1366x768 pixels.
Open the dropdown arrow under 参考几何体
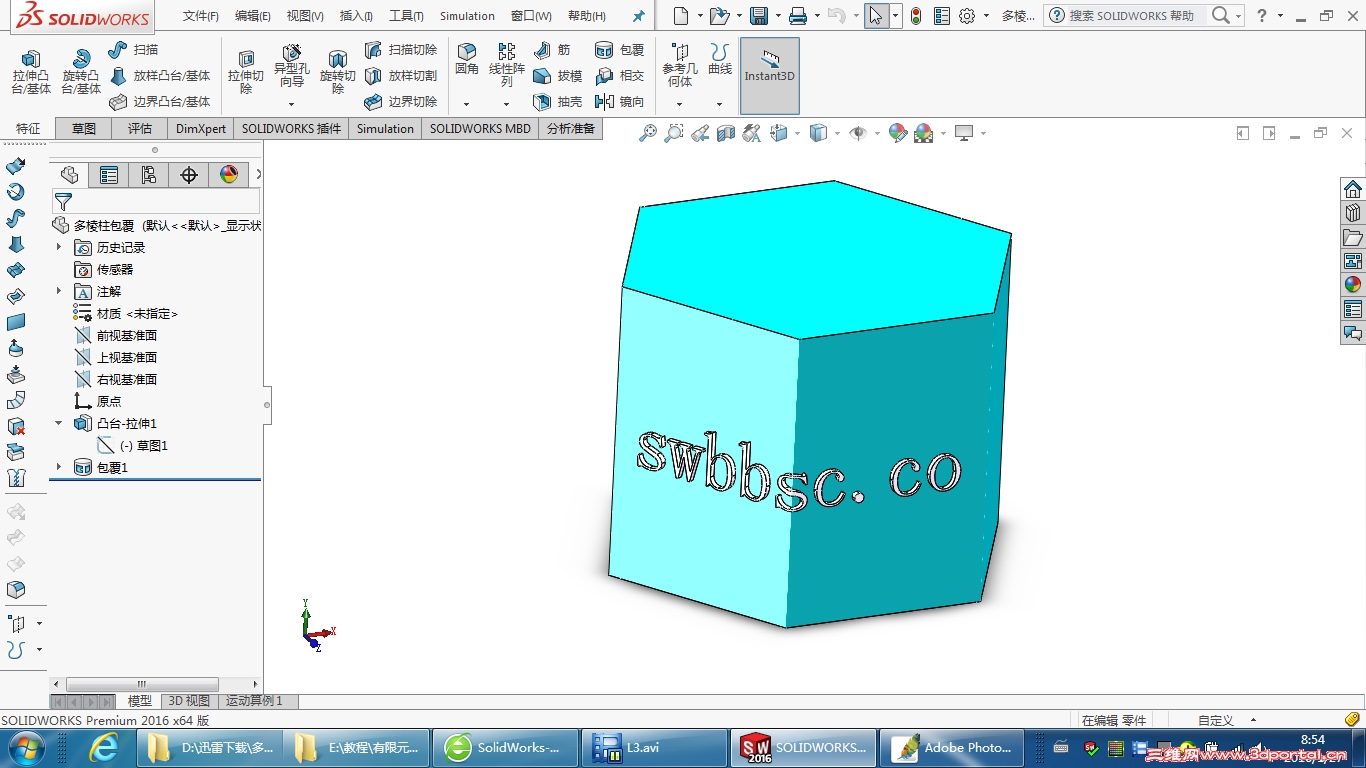(x=679, y=104)
